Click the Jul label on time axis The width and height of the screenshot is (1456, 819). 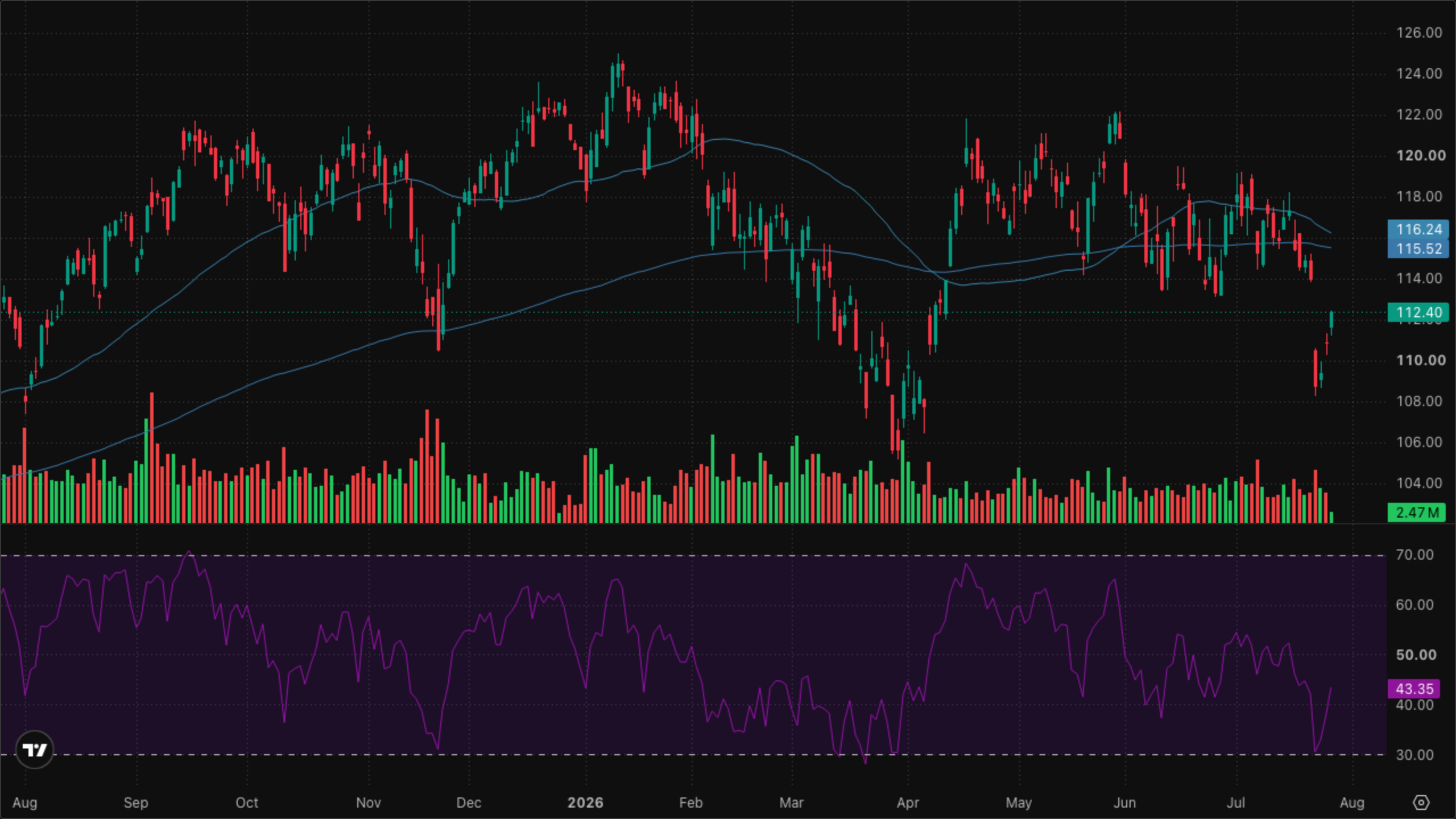click(1236, 803)
